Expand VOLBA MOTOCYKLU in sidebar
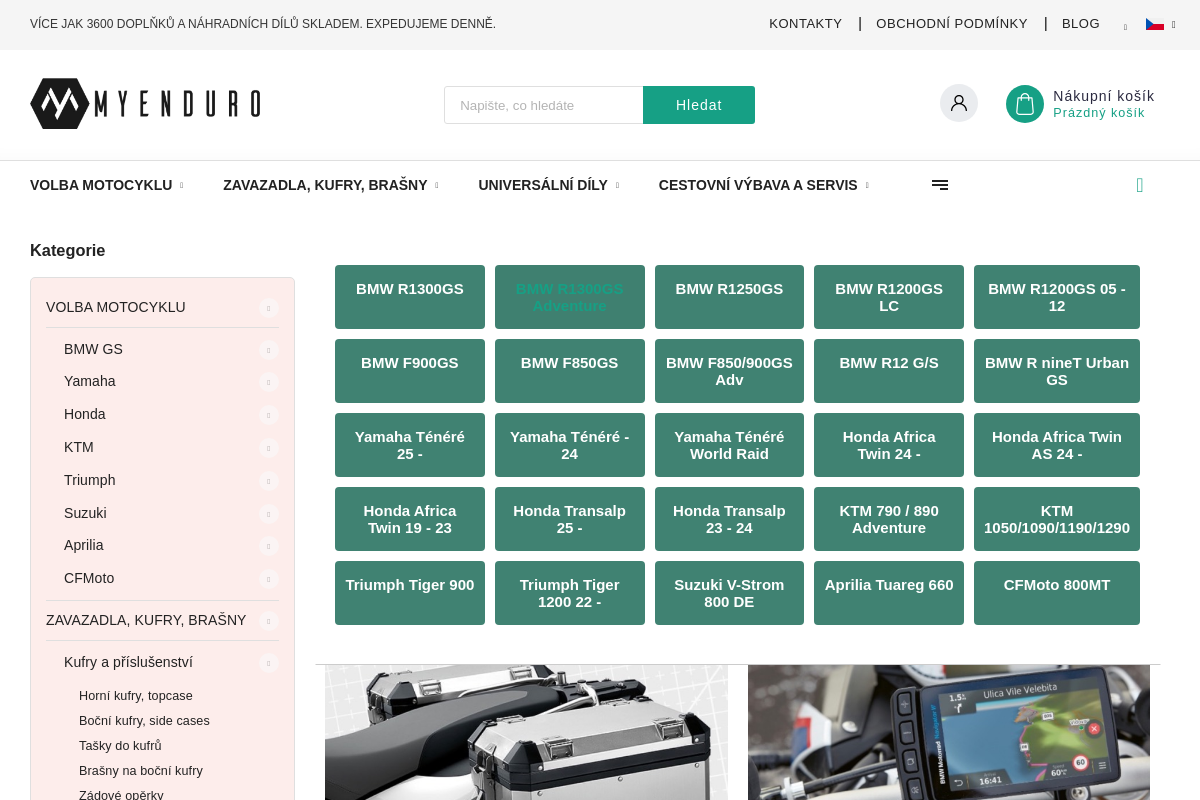This screenshot has width=1200, height=800. pyautogui.click(x=268, y=307)
